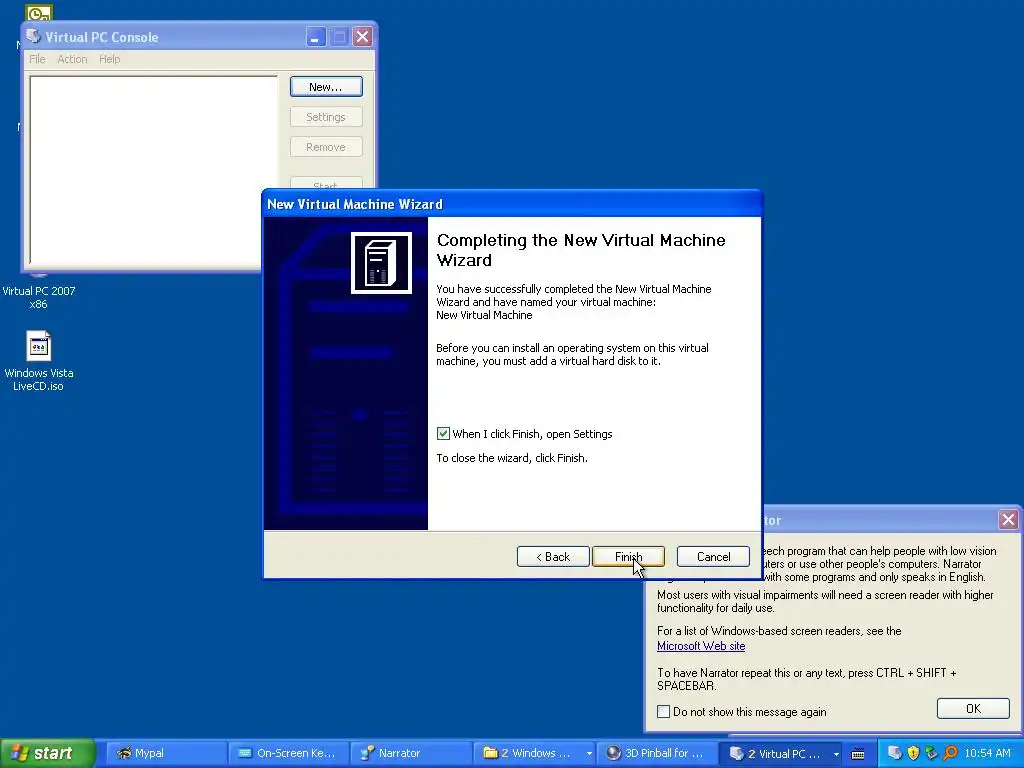Open Help menu in Virtual PC Console
This screenshot has height=768, width=1024.
pyautogui.click(x=110, y=59)
